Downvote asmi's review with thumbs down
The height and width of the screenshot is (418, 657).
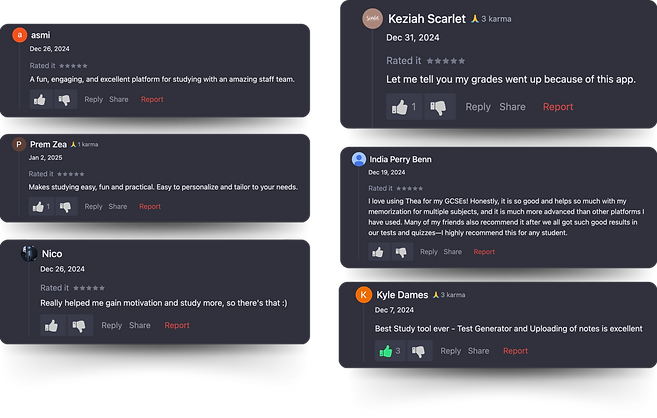tap(64, 99)
